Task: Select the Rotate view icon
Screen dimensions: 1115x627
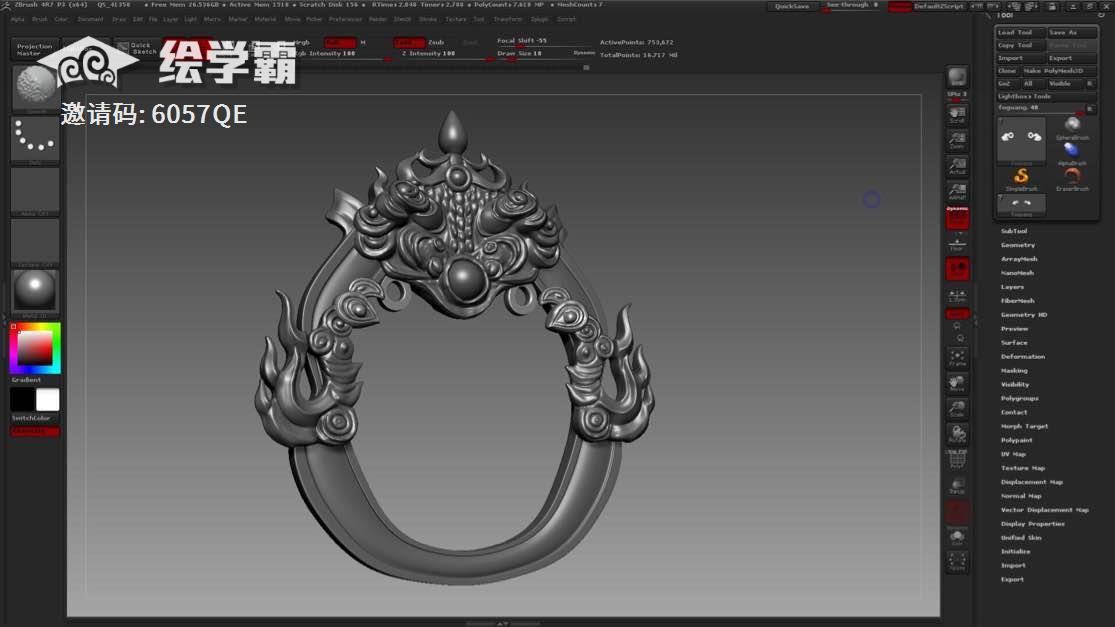Action: coord(957,434)
